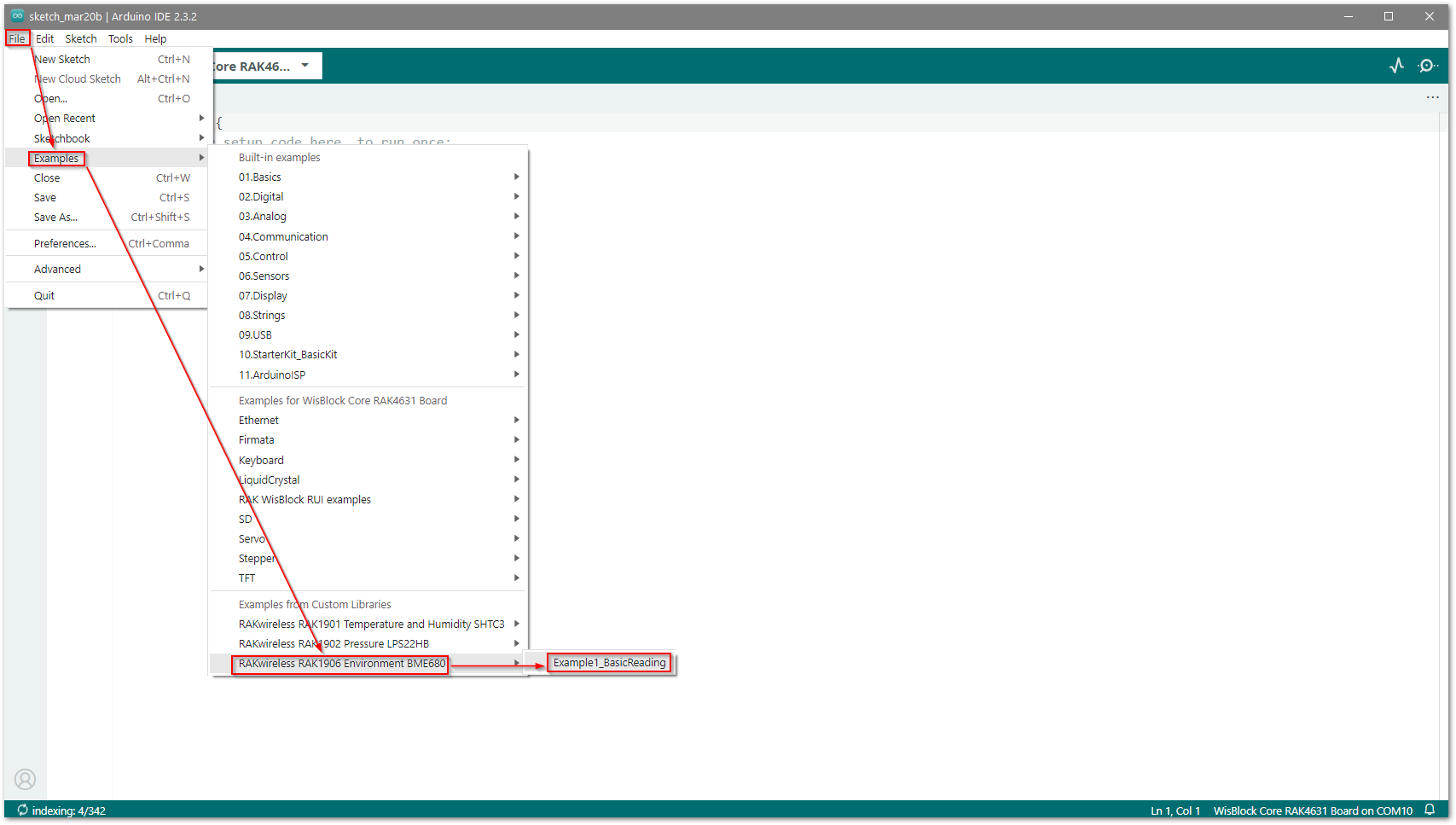Expand the Ethernet examples arrow
Image resolution: width=1456 pixels, height=825 pixels.
[517, 420]
